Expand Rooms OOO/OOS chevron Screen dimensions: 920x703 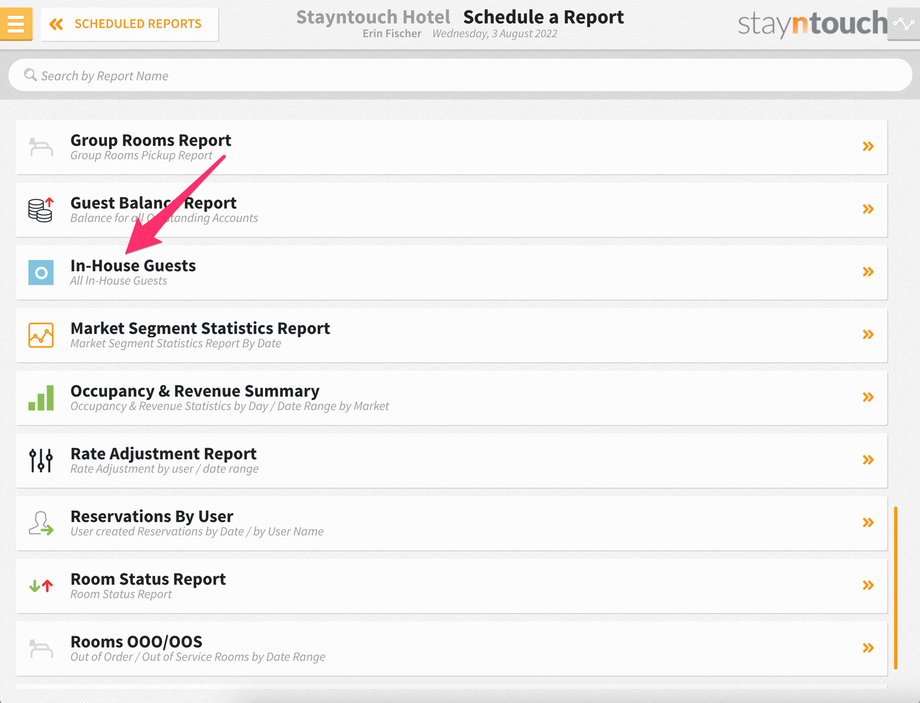868,648
